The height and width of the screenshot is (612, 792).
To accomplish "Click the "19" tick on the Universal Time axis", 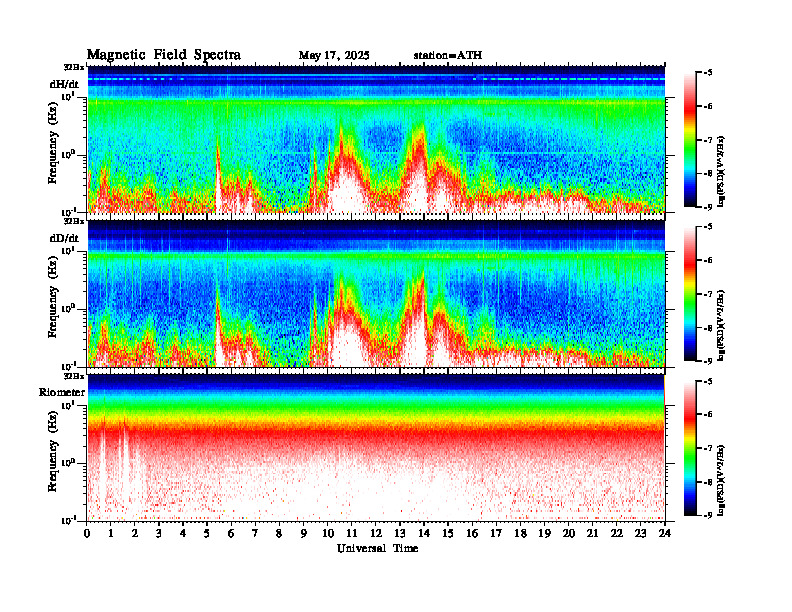I will [x=544, y=534].
